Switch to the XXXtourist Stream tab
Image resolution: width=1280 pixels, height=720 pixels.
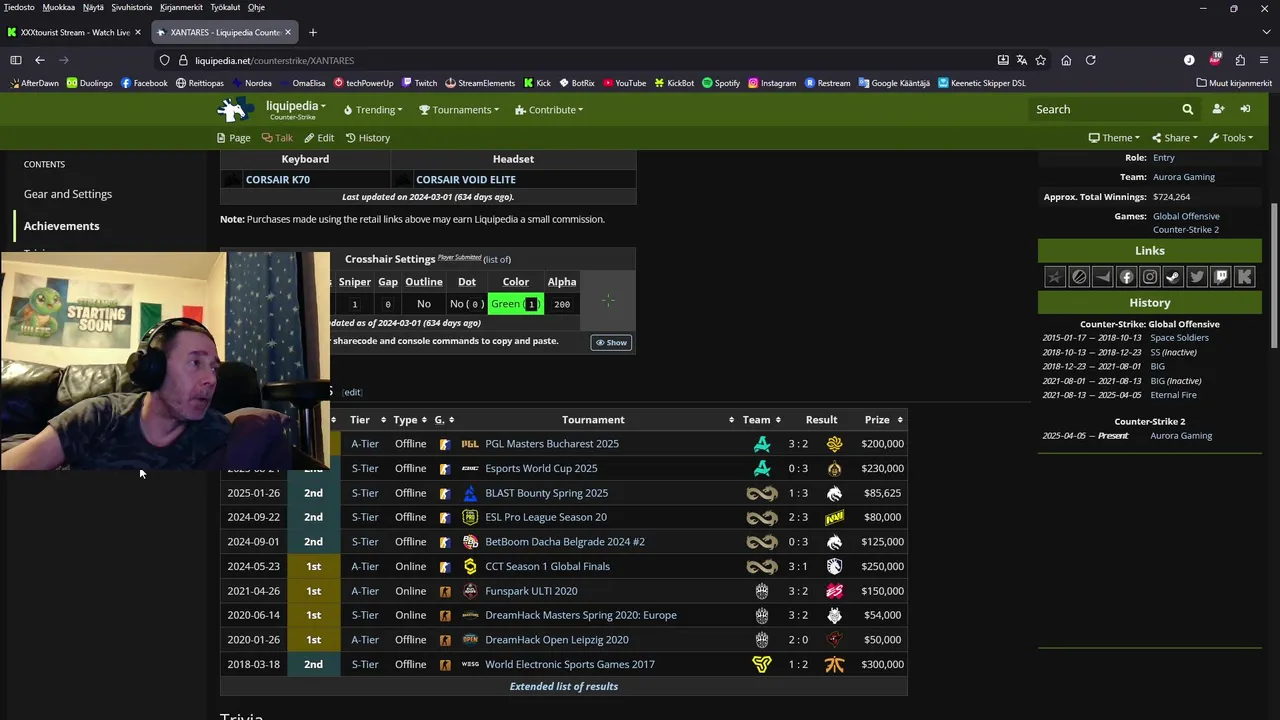[x=74, y=32]
